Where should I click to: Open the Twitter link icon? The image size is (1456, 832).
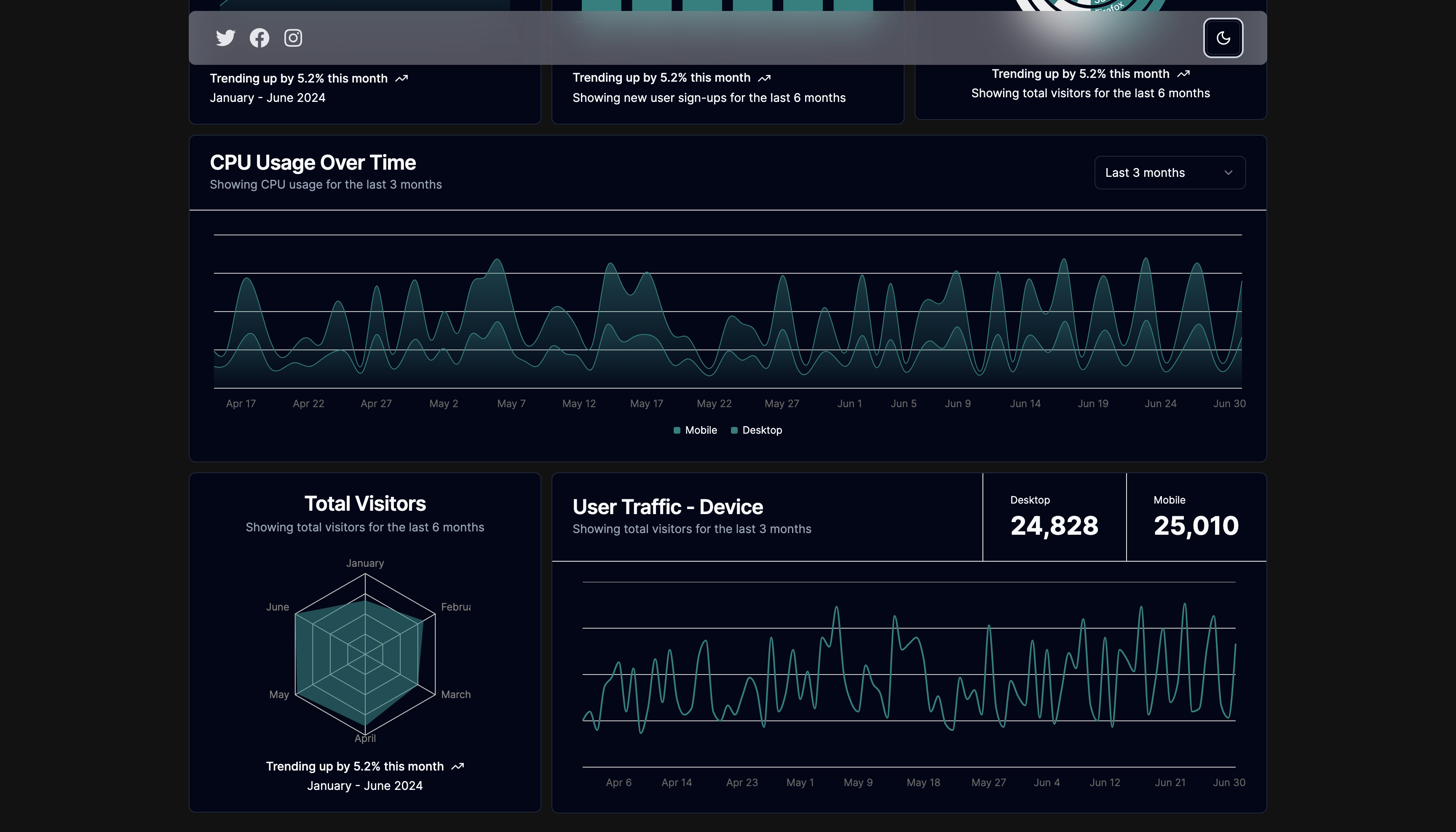(225, 38)
